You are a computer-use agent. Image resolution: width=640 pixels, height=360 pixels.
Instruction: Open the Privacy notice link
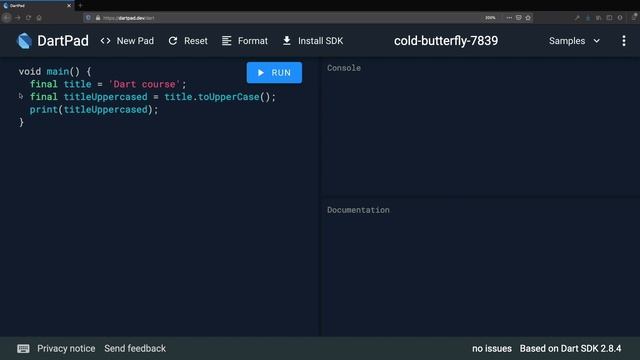click(66, 349)
